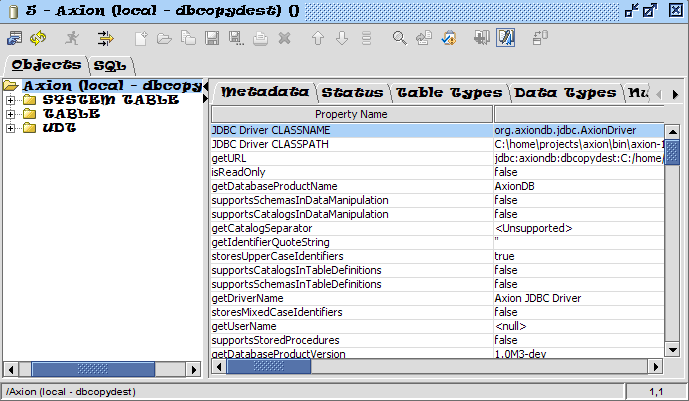Click the toolbar icon left of pencil
Screen dimensions: 689x401
tap(482, 38)
